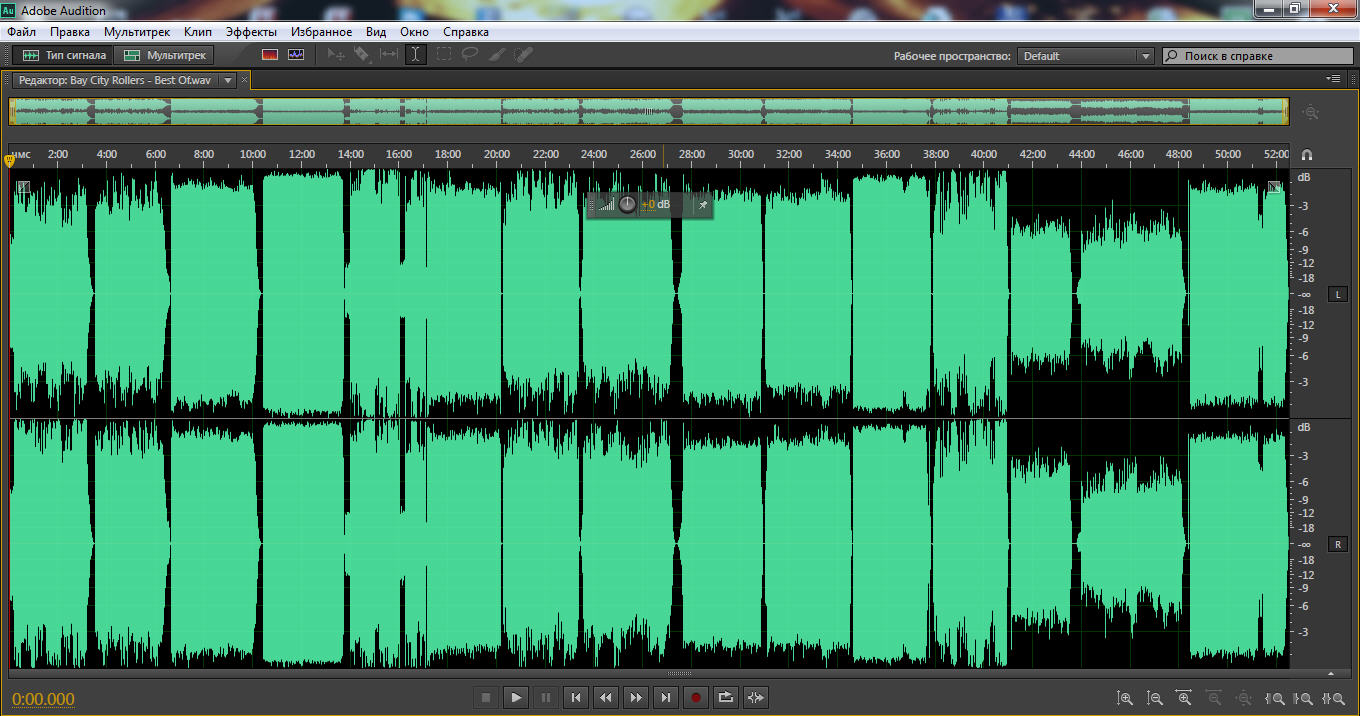Jump playhead to next marker
Viewport: 1360px width, 716px height.
tap(666, 697)
